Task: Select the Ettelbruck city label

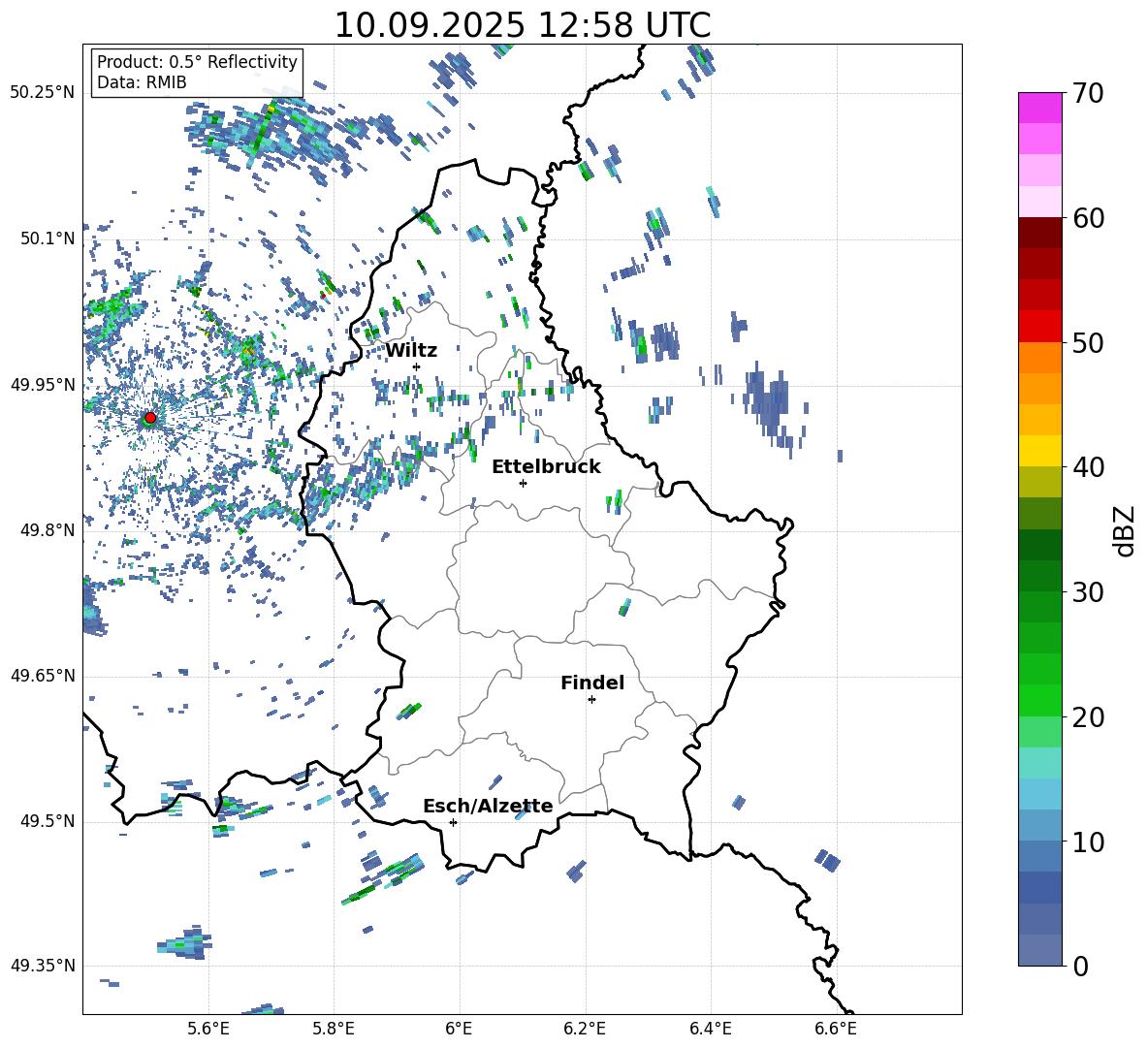Action: pyautogui.click(x=546, y=466)
